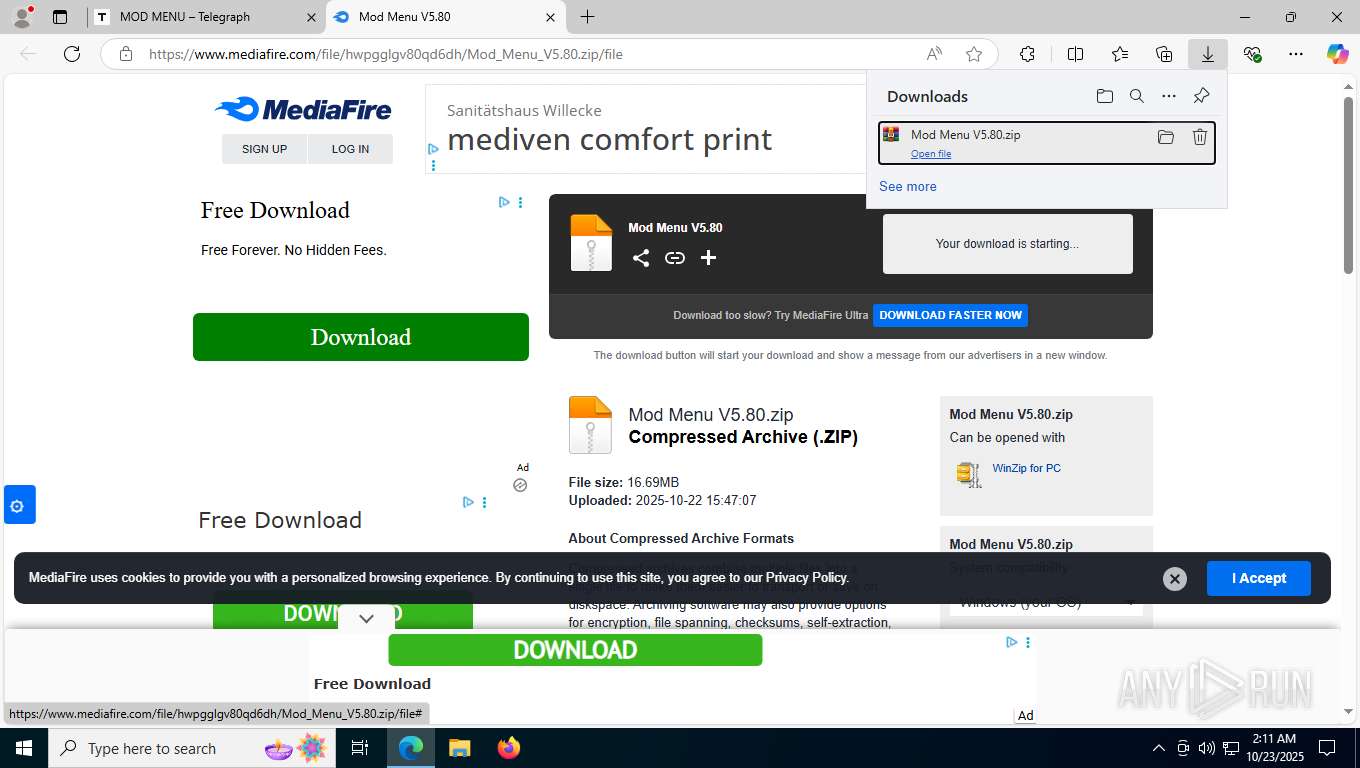Viewport: 1360px width, 768px height.
Task: Click Open file link for Mod Menu V5.80.zip
Action: click(931, 153)
